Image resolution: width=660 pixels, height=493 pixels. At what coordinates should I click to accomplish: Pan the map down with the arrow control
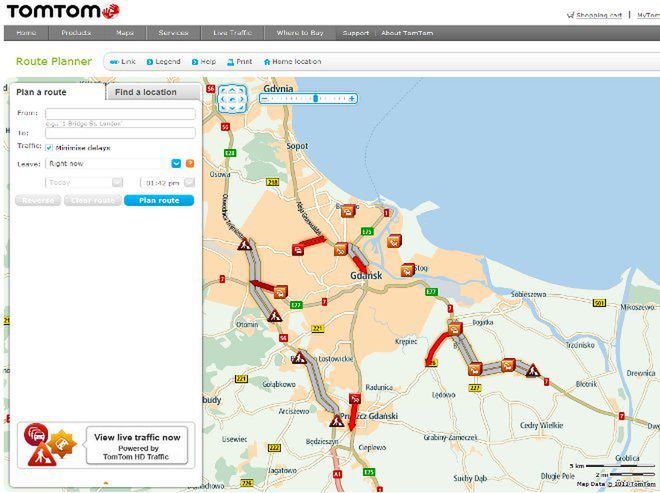[232, 109]
